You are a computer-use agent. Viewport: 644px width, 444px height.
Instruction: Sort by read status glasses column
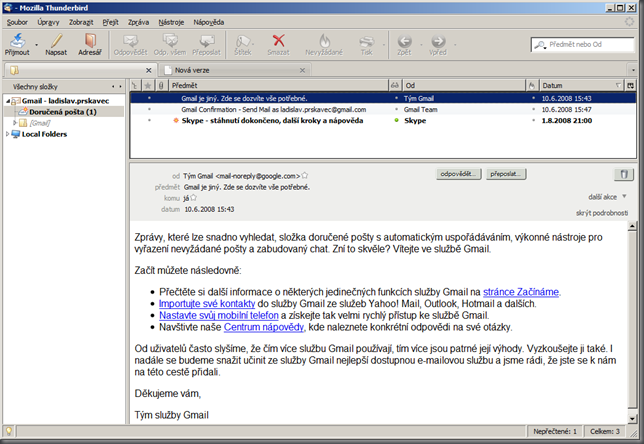click(x=395, y=85)
